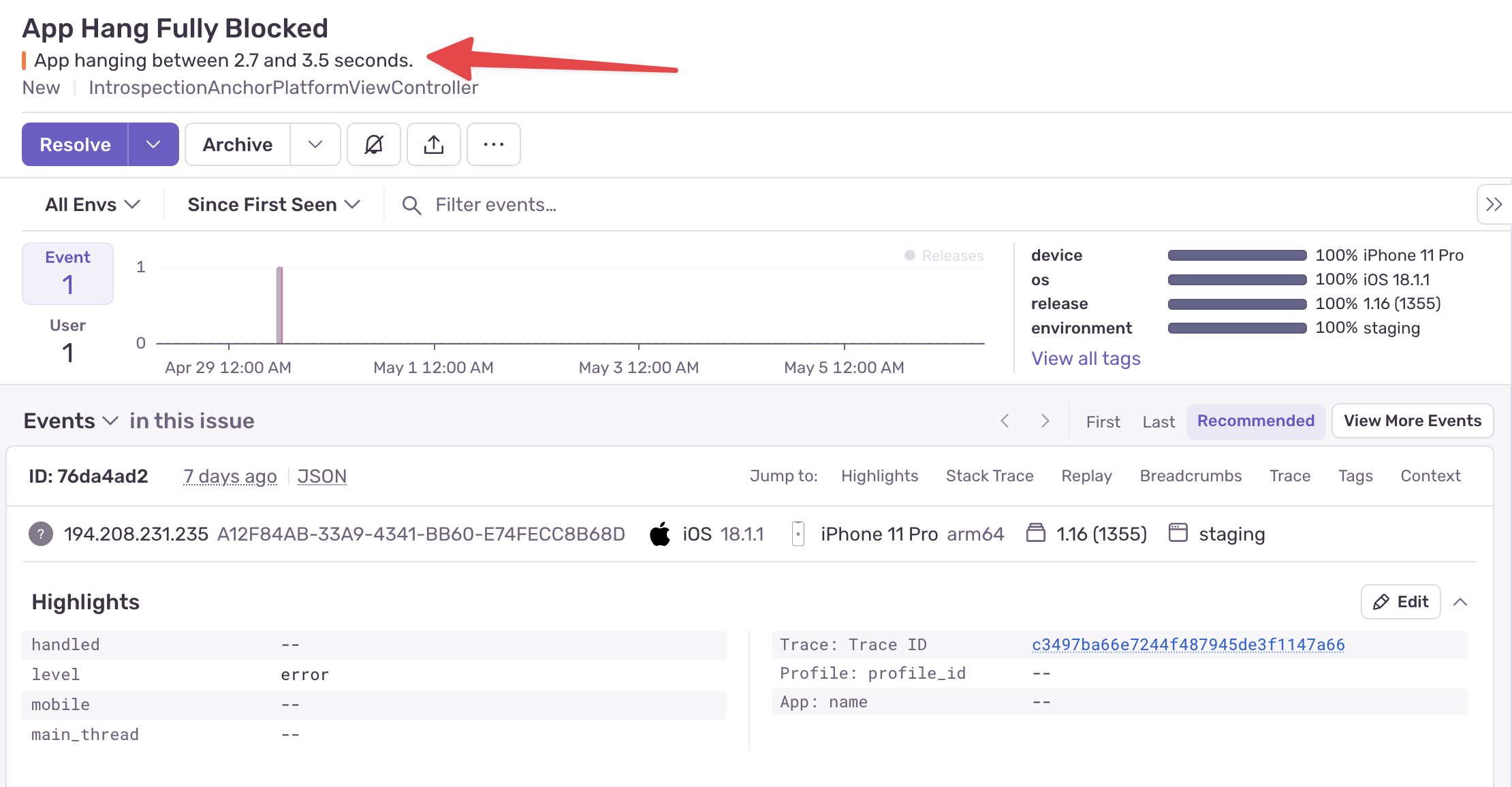Select the Event count toggle
Image resolution: width=1512 pixels, height=787 pixels.
[x=67, y=273]
